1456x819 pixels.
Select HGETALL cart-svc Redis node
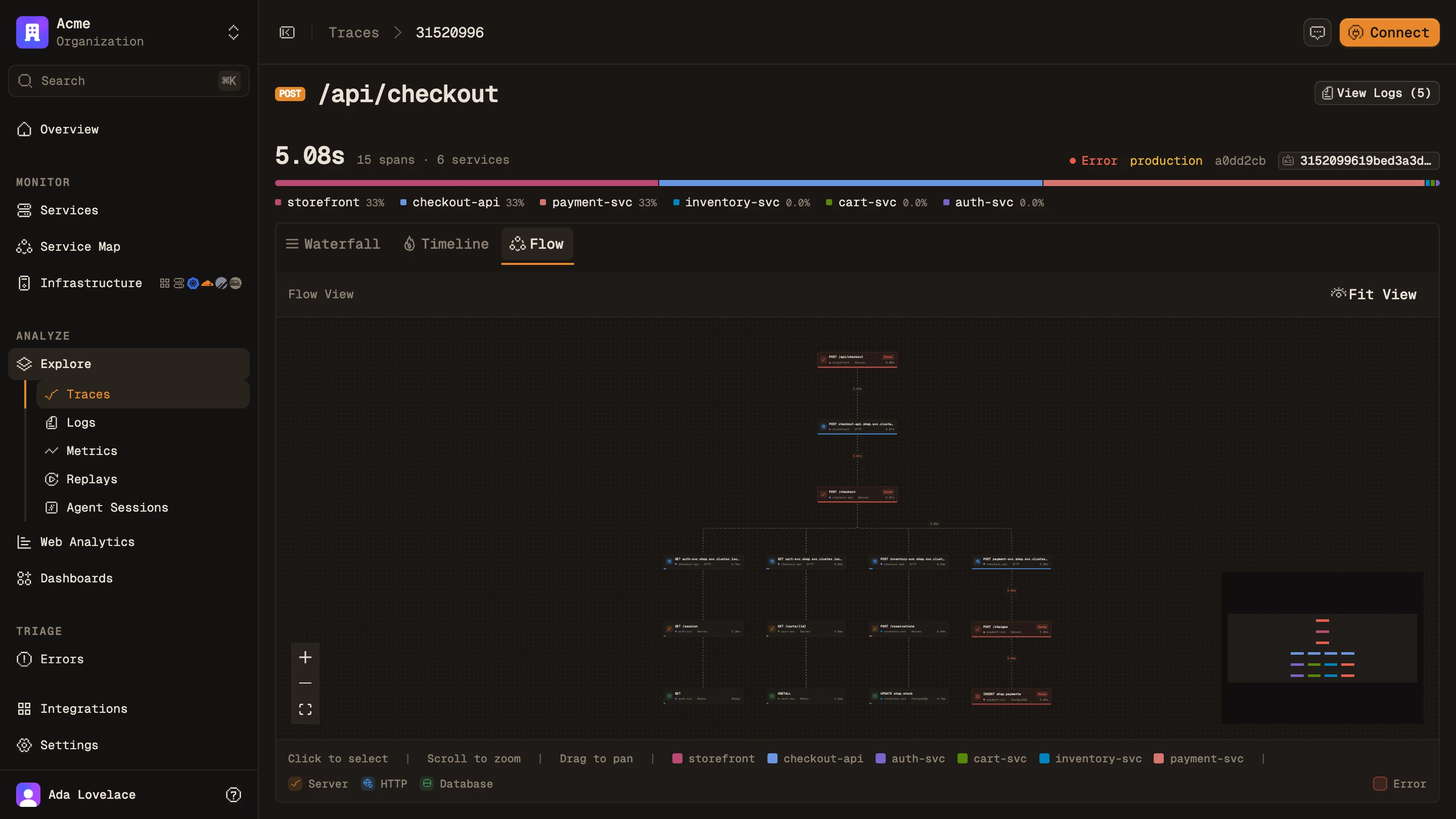pos(805,696)
